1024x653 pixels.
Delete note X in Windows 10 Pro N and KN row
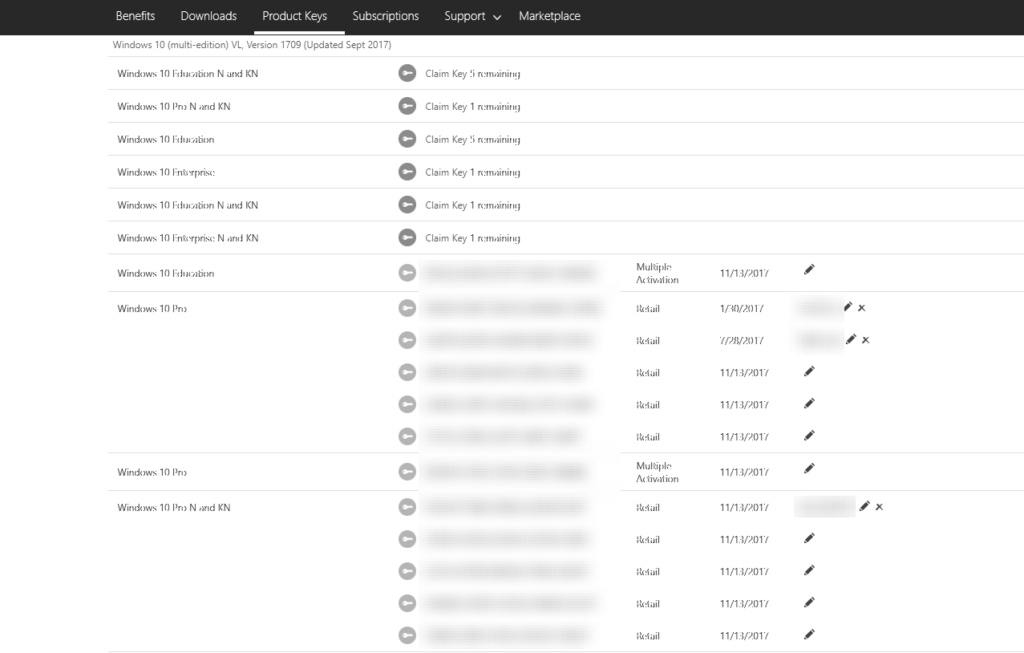(879, 507)
